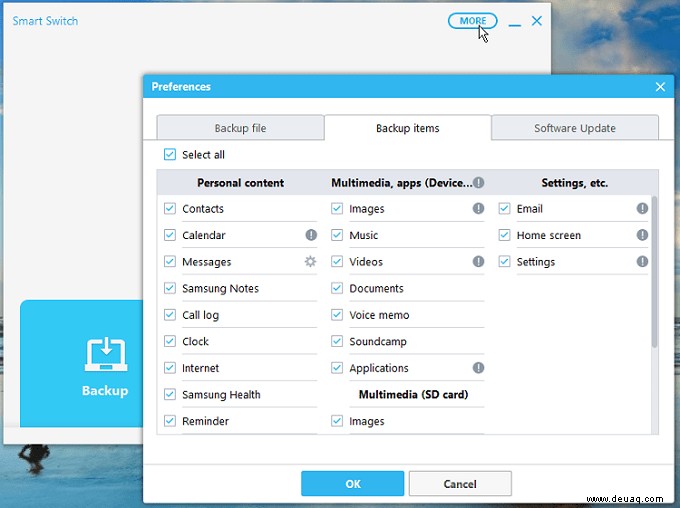Switch to the Backup file tab

[240, 128]
